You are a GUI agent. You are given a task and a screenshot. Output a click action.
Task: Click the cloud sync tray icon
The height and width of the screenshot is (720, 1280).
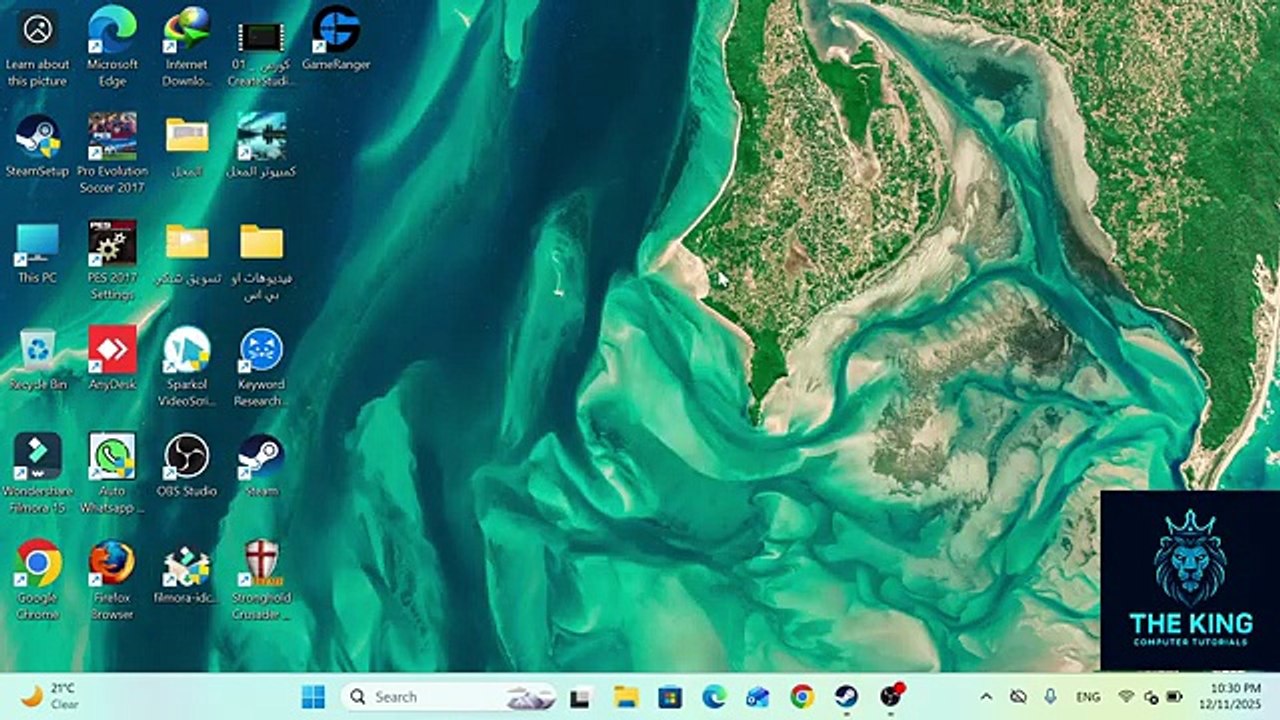pos(1019,697)
